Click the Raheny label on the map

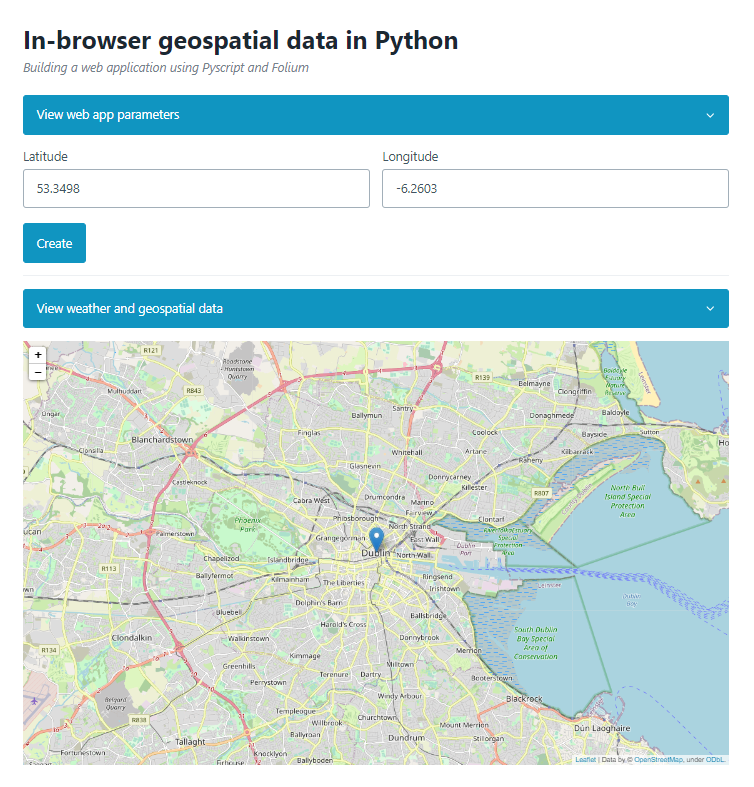[x=531, y=460]
